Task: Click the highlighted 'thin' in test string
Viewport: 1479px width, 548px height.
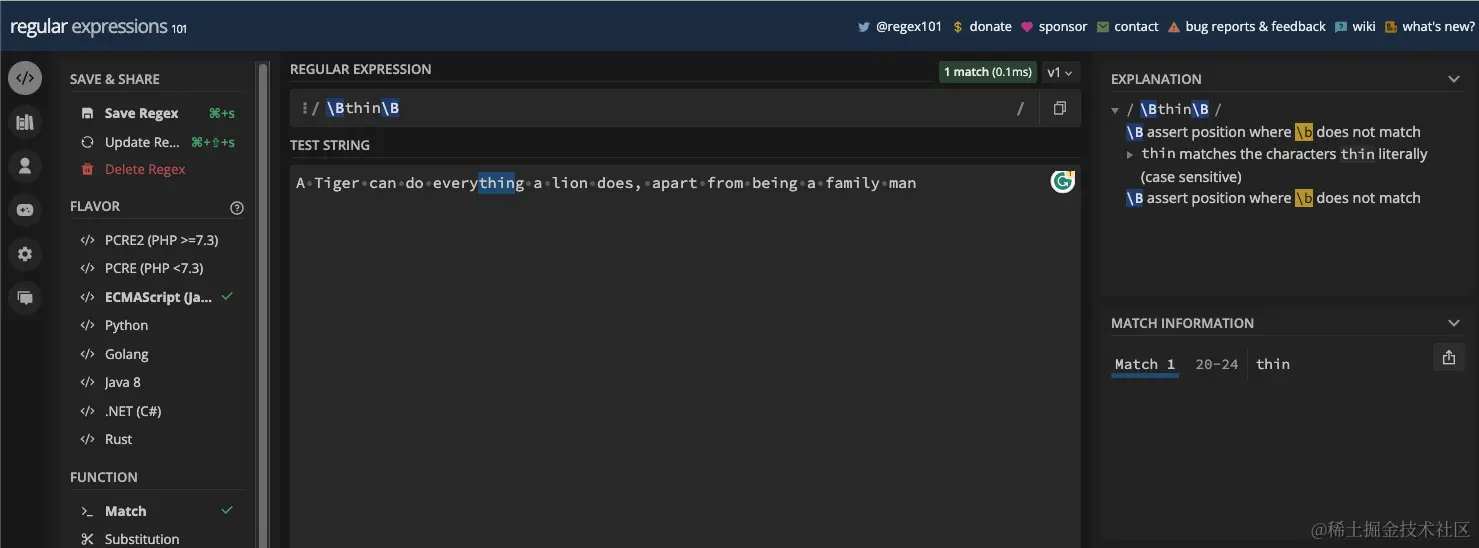Action: [x=497, y=183]
